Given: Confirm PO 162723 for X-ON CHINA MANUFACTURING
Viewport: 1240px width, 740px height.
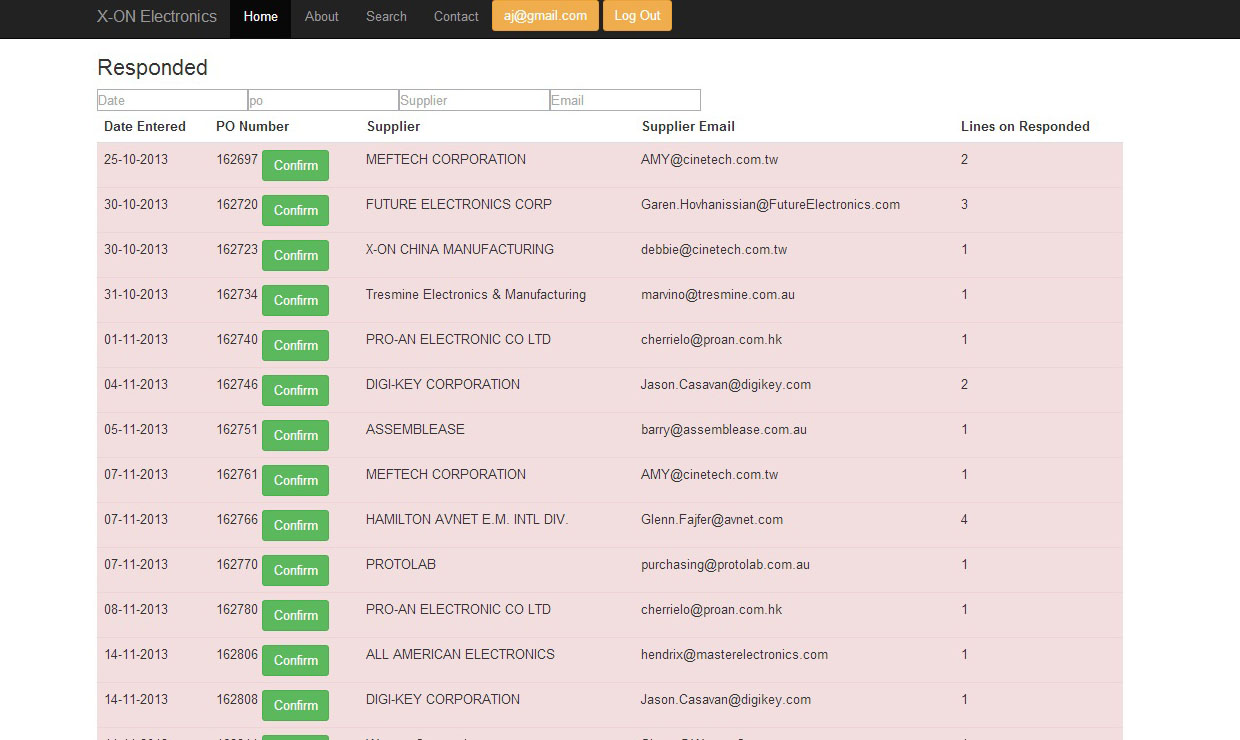Looking at the screenshot, I should 295,255.
